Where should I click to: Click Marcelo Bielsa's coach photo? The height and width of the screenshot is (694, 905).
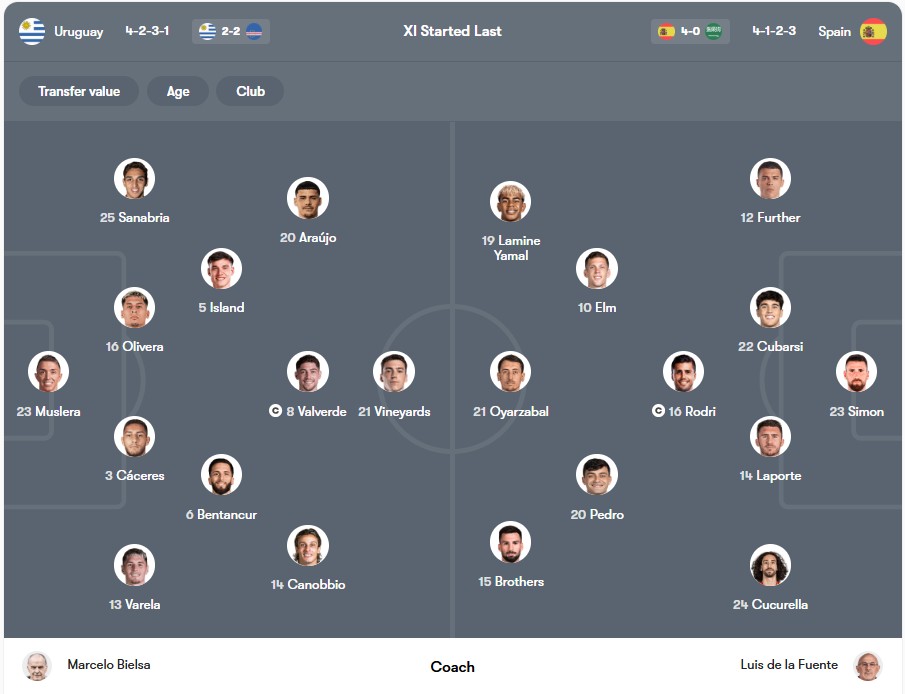pyautogui.click(x=37, y=666)
